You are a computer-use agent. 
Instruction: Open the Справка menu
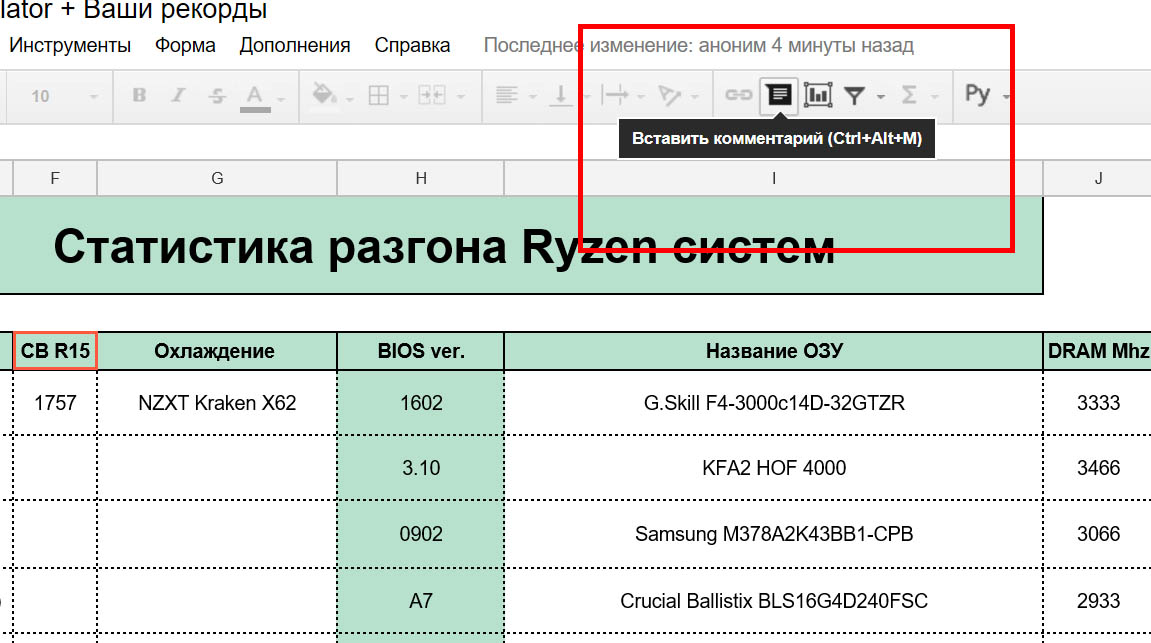[x=412, y=46]
